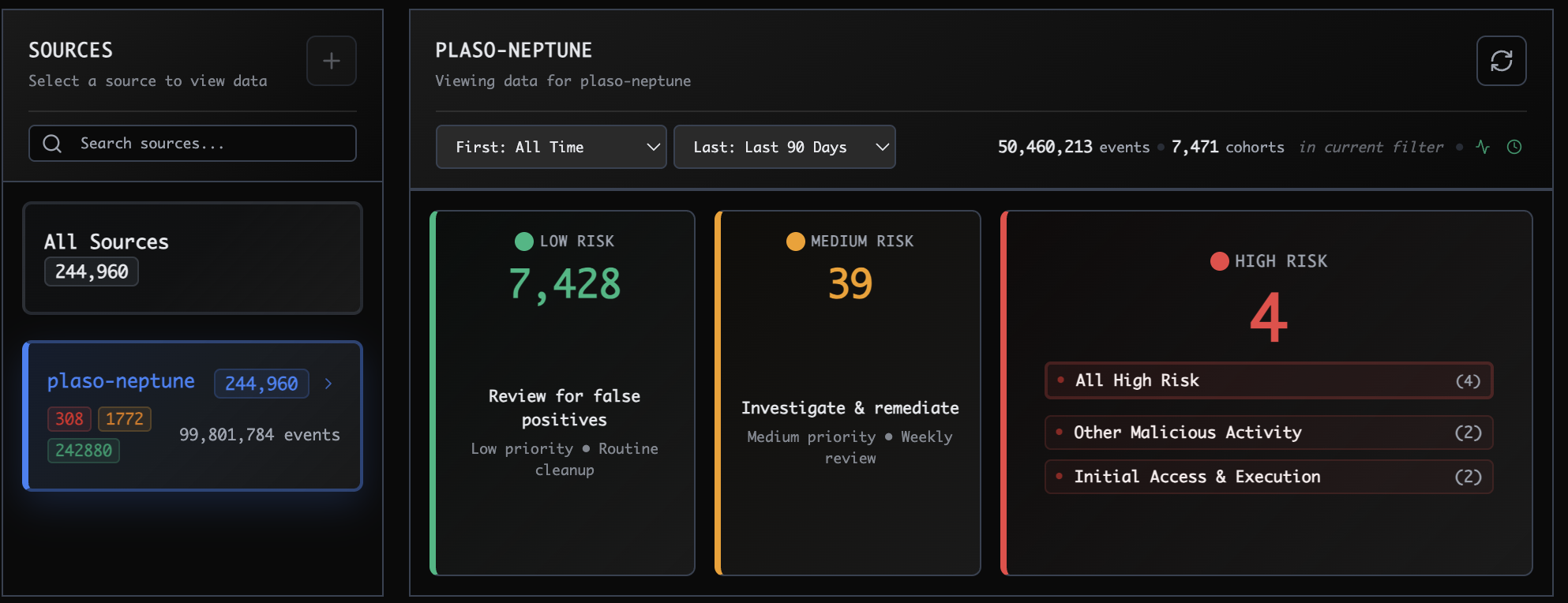The image size is (1568, 603).
Task: Select the Initial Access & Execution row
Action: [x=1269, y=477]
